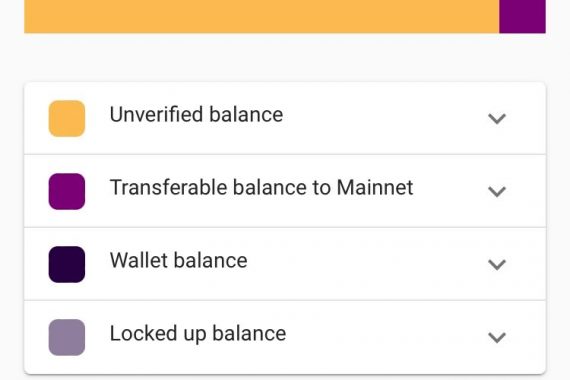
Task: Tap the Locked up balance label
Action: pyautogui.click(x=198, y=334)
